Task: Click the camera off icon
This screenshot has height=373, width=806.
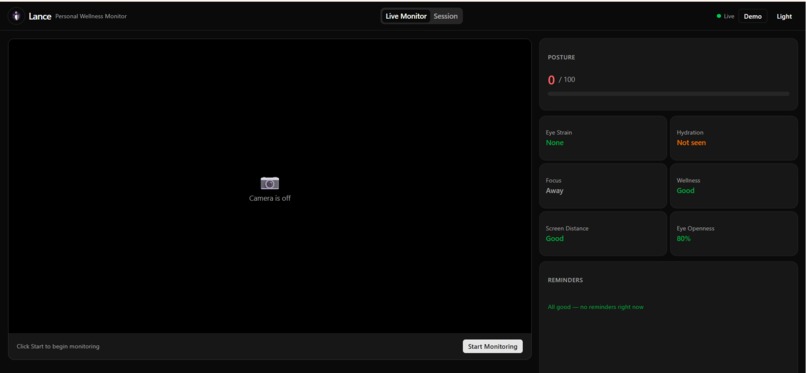Action: click(270, 182)
